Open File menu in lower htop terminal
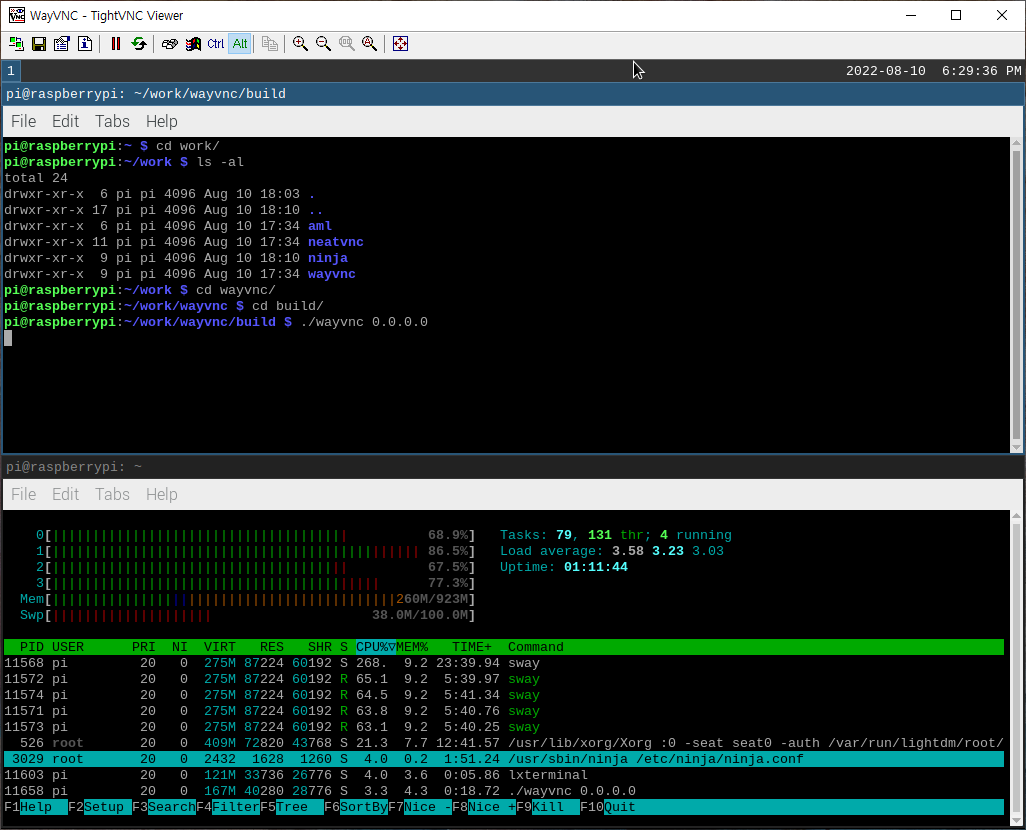The width and height of the screenshot is (1026, 830). tap(24, 494)
